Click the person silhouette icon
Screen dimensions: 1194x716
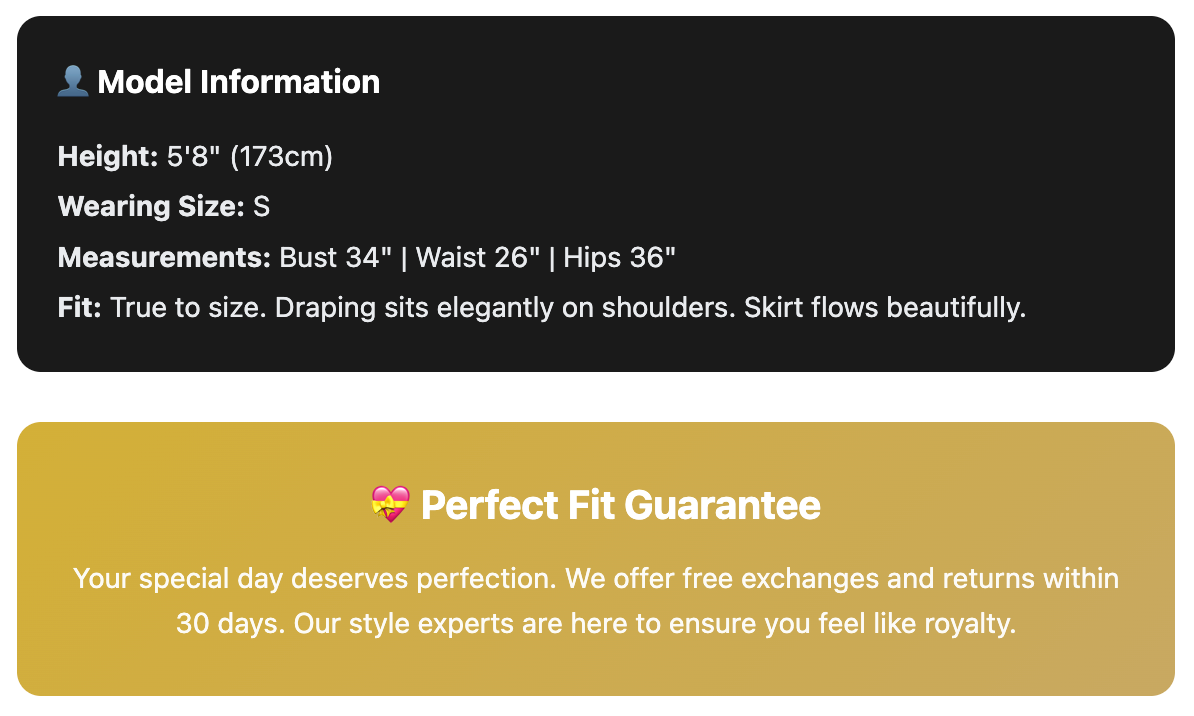pos(73,81)
